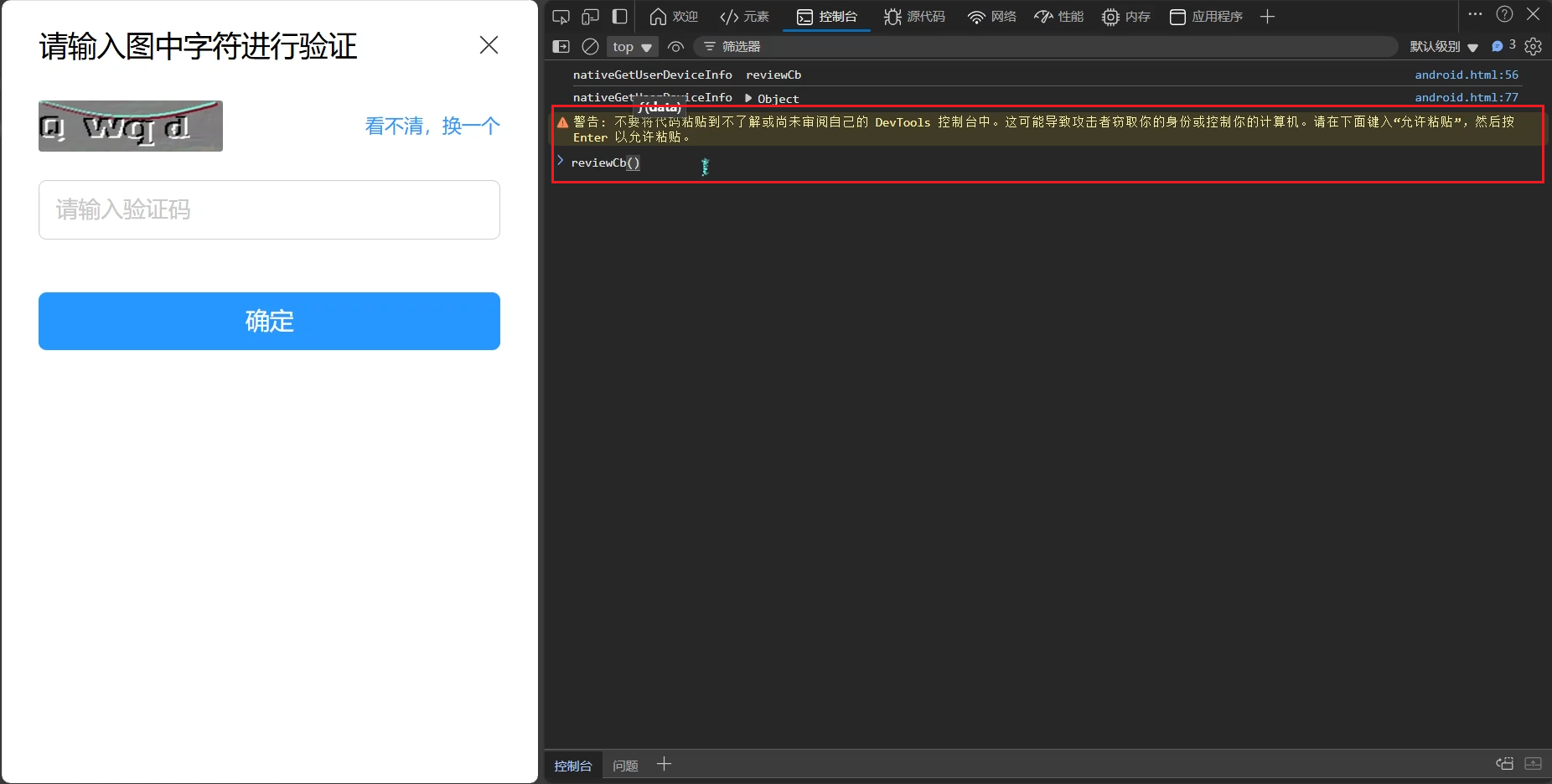Open DevTools help question mark icon

(x=1504, y=14)
